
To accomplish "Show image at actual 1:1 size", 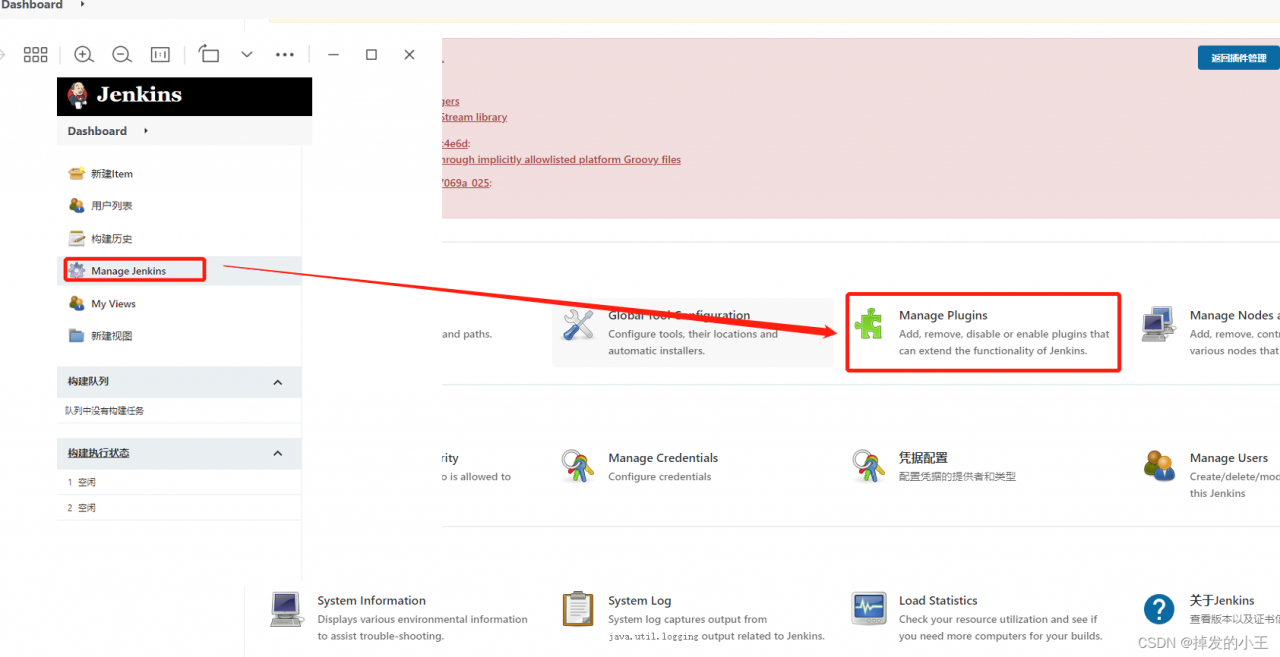I will [160, 55].
